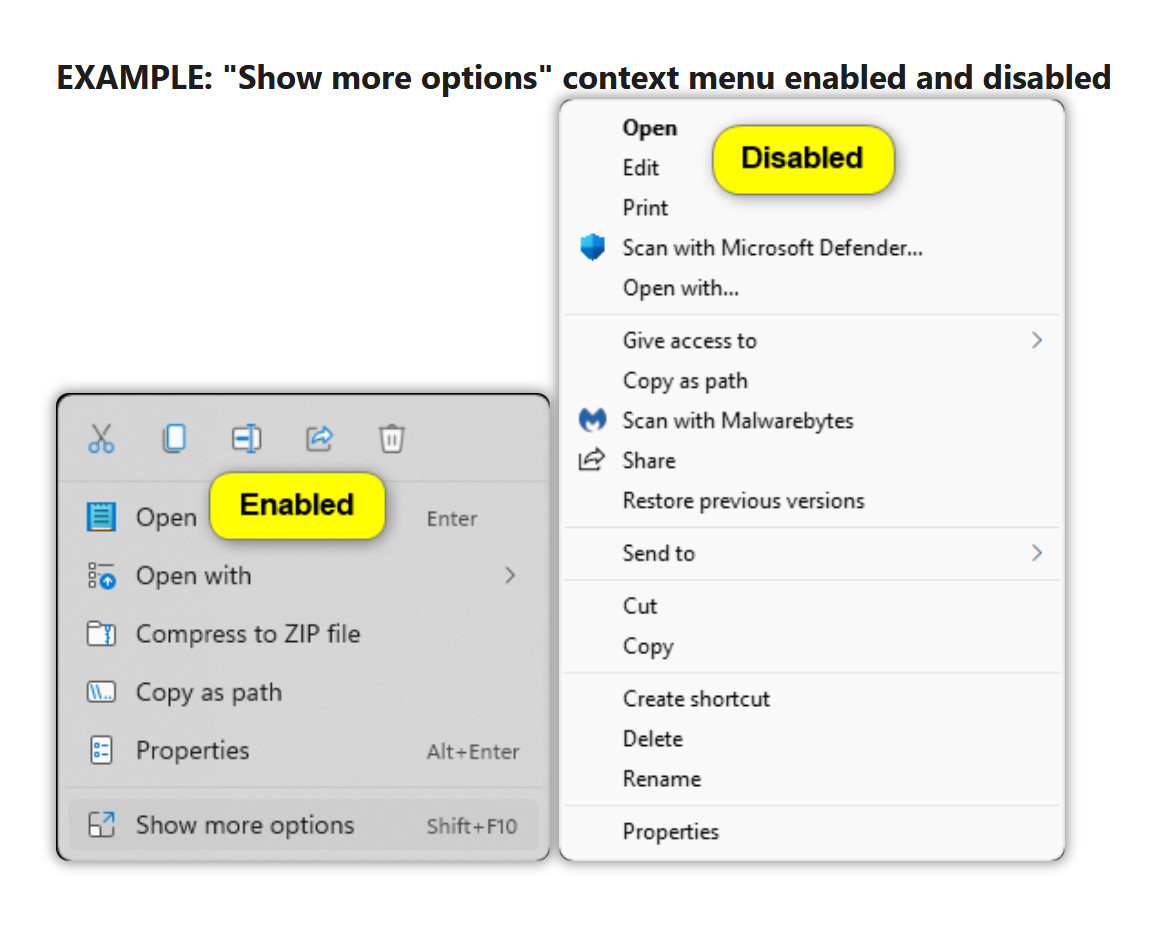Click the Malwarebytes logo icon
The image size is (1173, 941).
592,420
